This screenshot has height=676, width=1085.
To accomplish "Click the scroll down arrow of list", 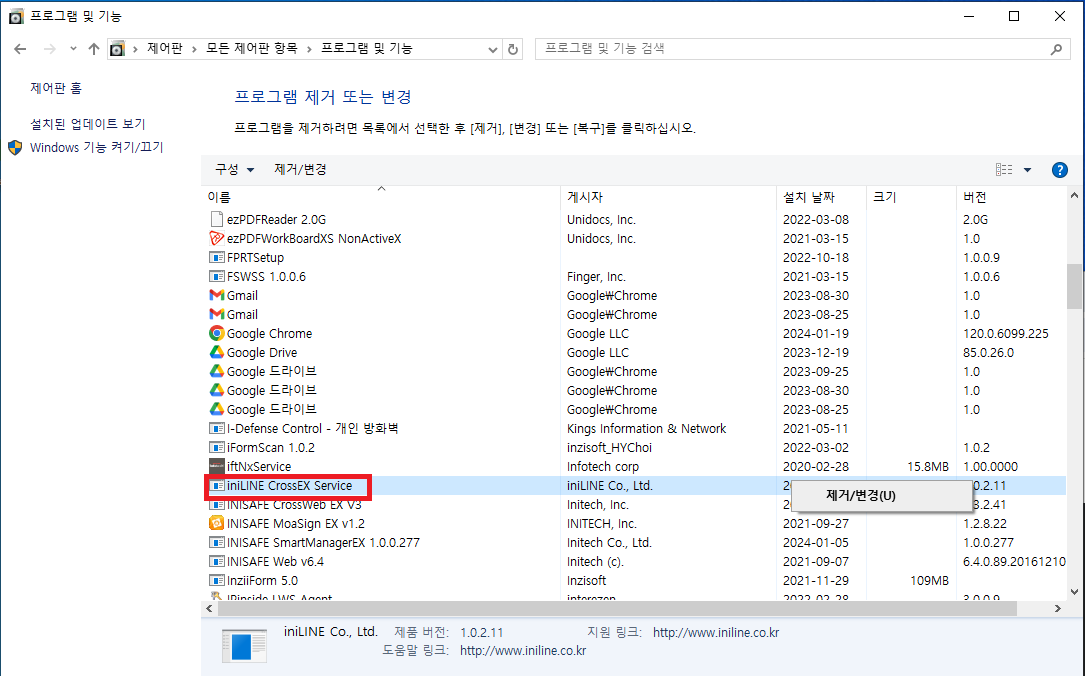I will tap(1074, 592).
